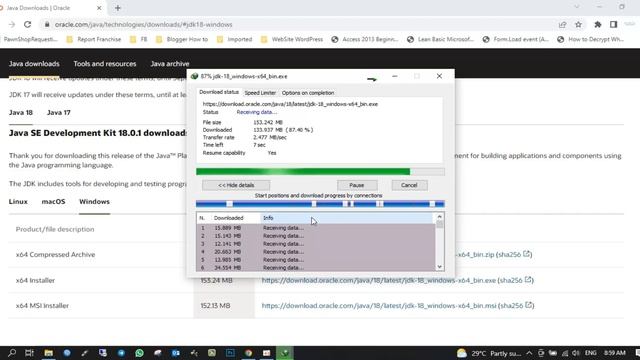
Task: Open sha256 link for the exe installer
Action: (516, 280)
